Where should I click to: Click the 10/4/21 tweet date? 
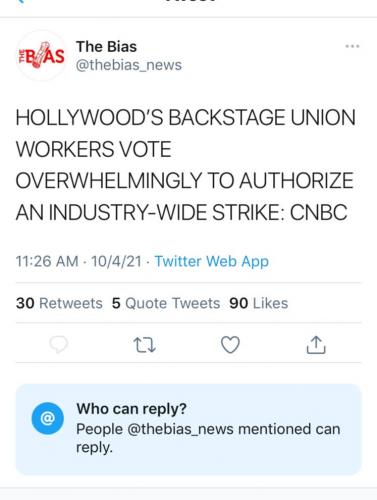116,261
